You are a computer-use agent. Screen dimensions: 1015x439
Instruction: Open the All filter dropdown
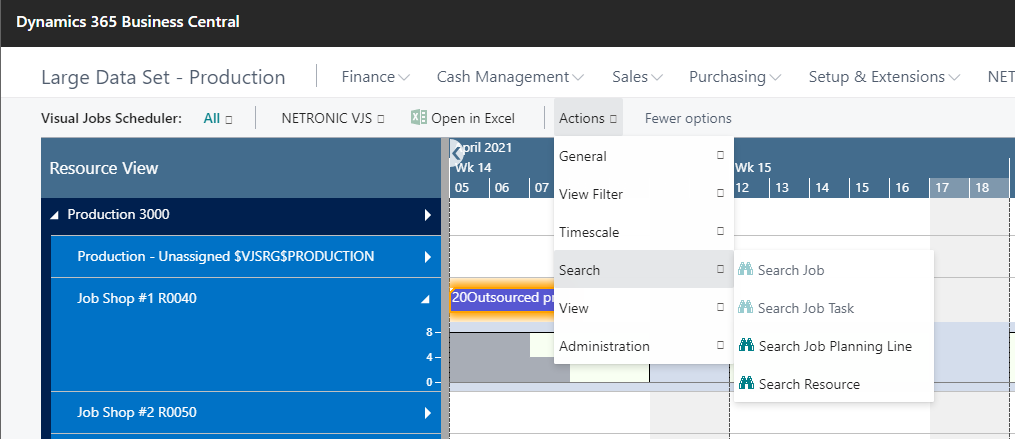[x=218, y=118]
